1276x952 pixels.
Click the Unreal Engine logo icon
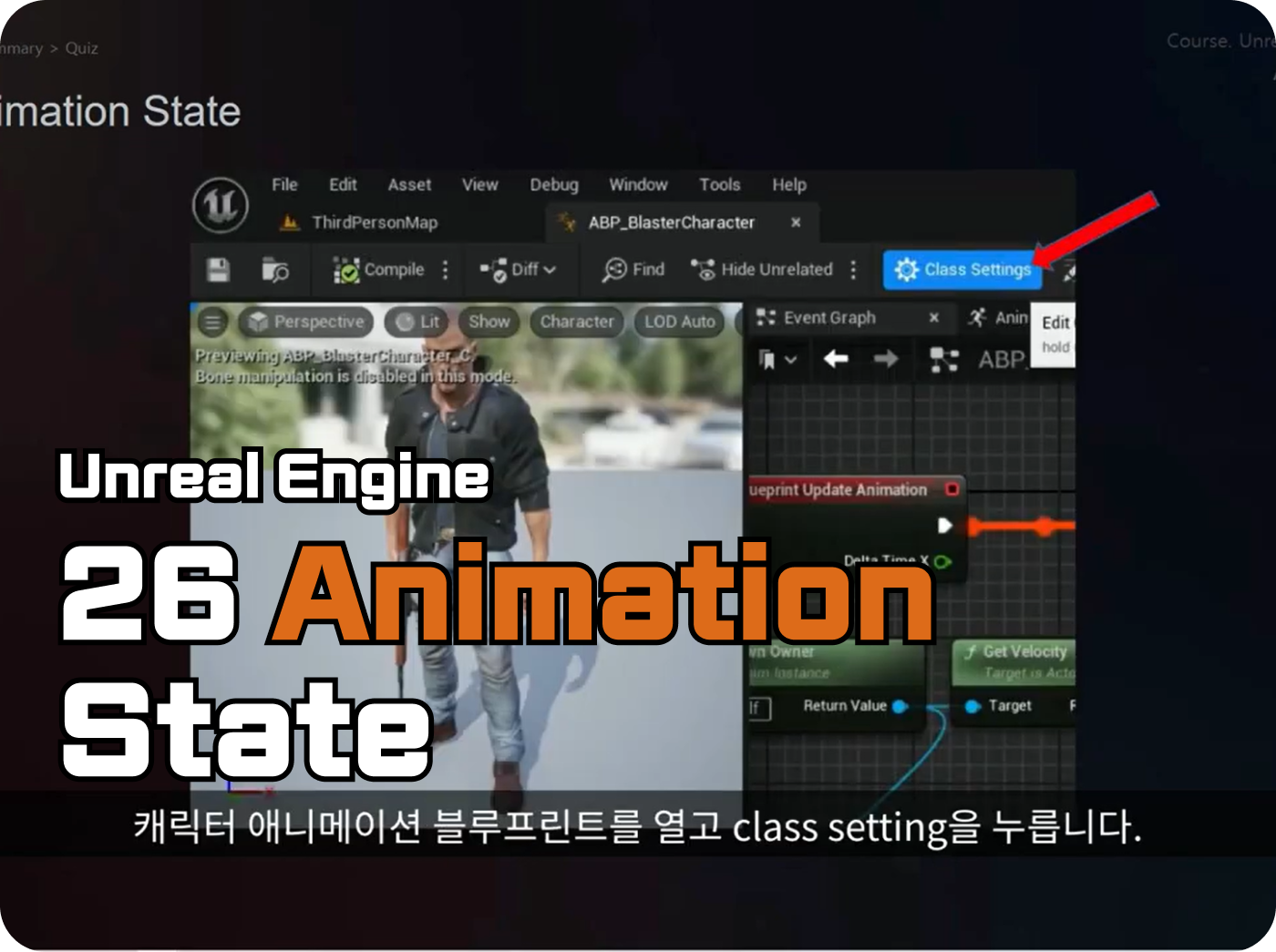[x=221, y=204]
